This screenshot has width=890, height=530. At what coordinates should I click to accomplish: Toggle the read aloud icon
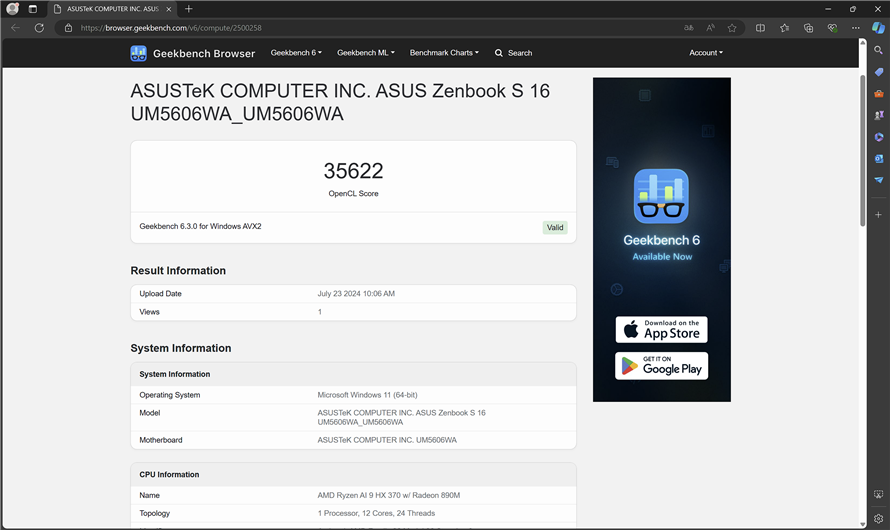[x=710, y=28]
